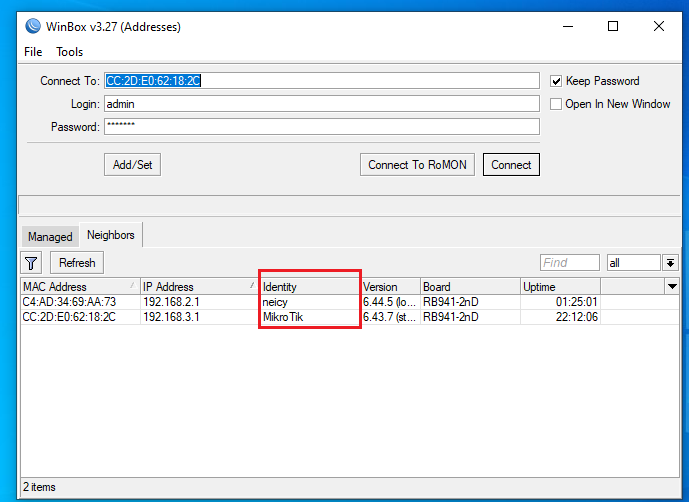Sort by IP Address column header

click(199, 287)
